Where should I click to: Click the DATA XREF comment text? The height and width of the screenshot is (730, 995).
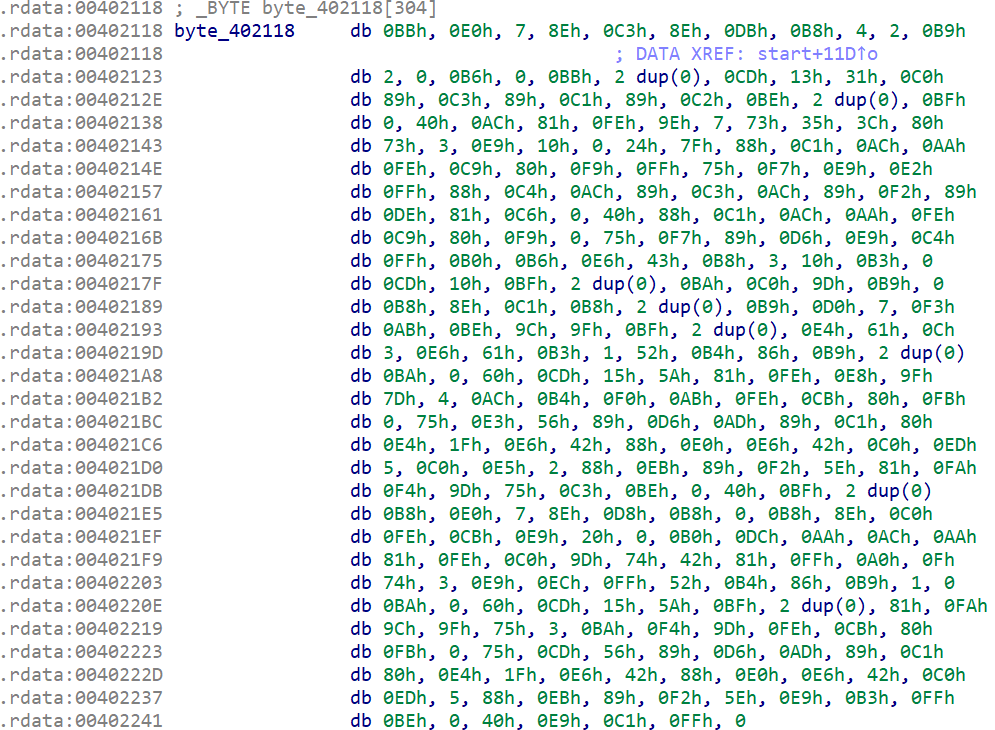click(x=746, y=54)
